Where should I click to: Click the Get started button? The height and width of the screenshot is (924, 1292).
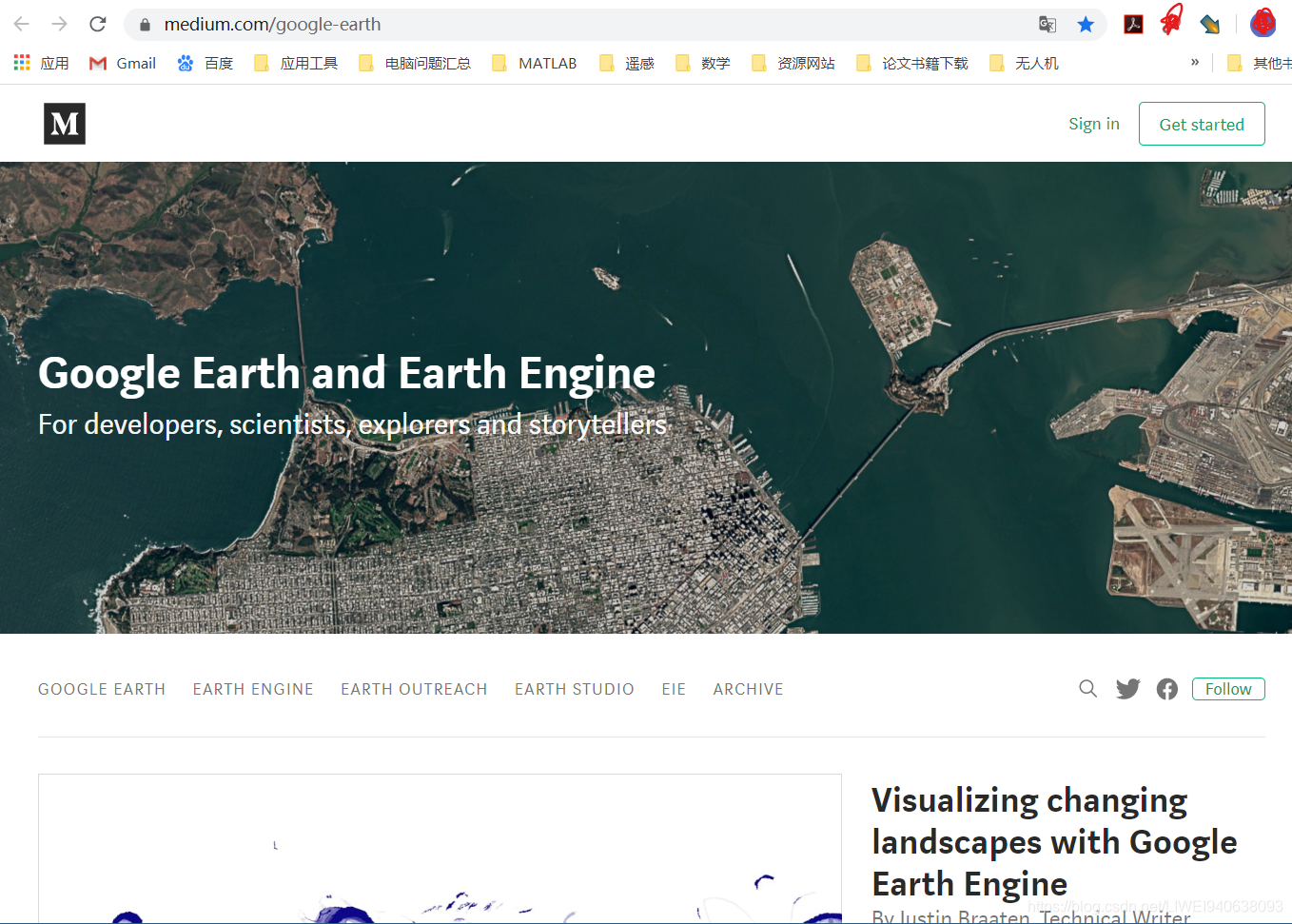pos(1202,124)
